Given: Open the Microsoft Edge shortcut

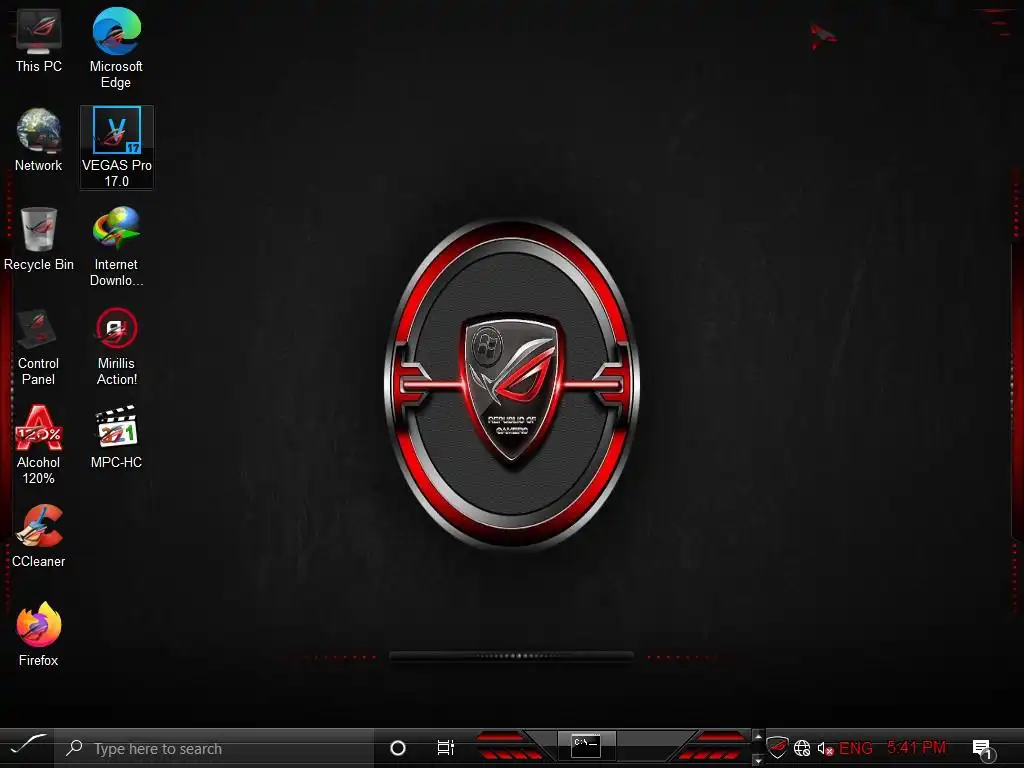Looking at the screenshot, I should (x=116, y=48).
